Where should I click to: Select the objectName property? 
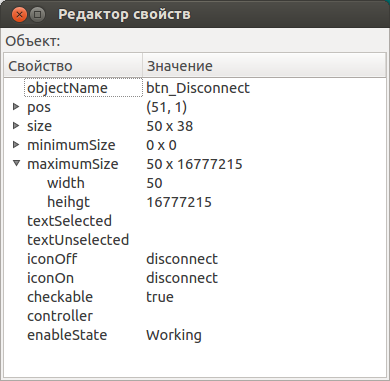pyautogui.click(x=67, y=88)
